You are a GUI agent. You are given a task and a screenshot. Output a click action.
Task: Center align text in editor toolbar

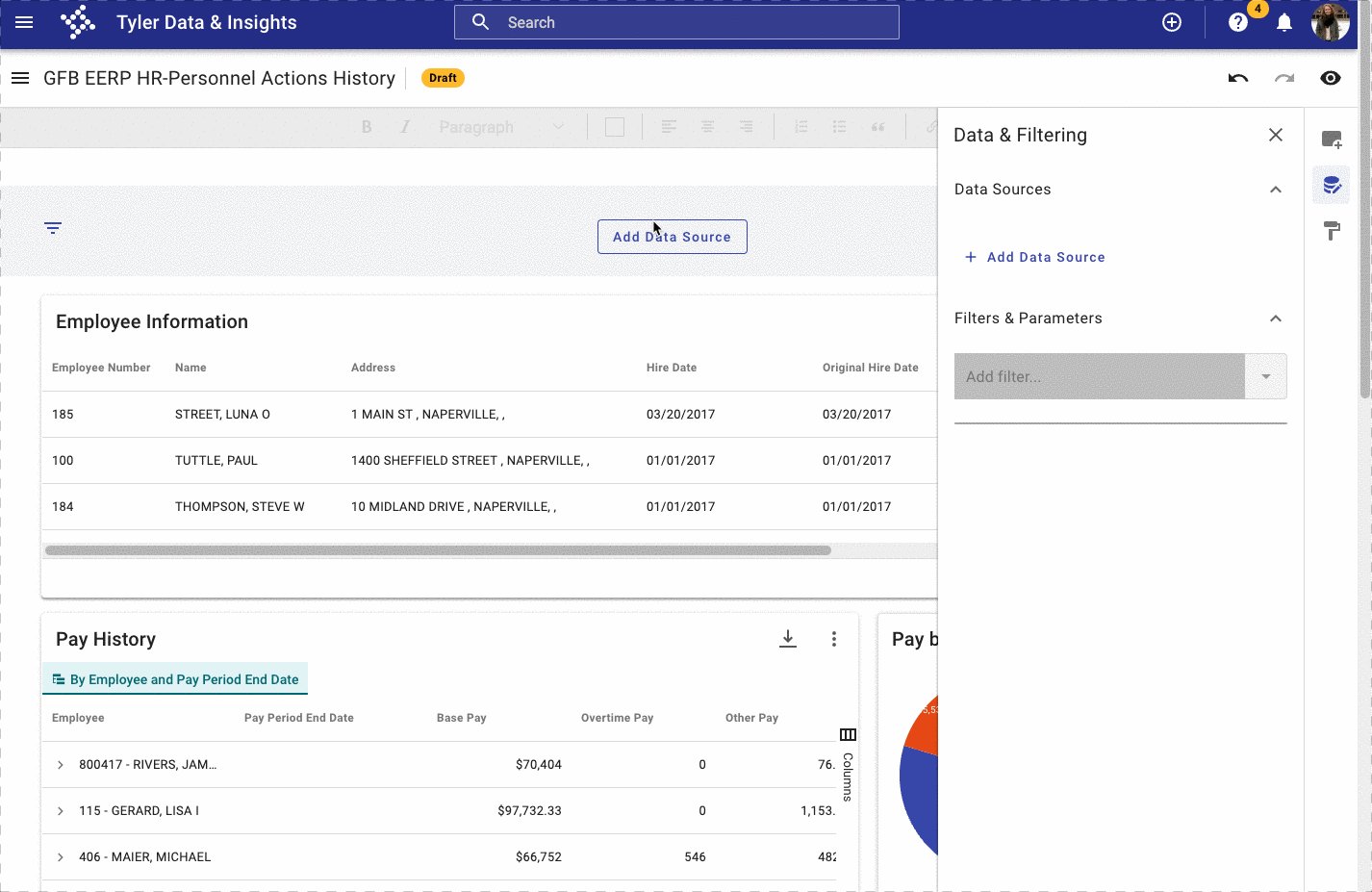point(707,127)
